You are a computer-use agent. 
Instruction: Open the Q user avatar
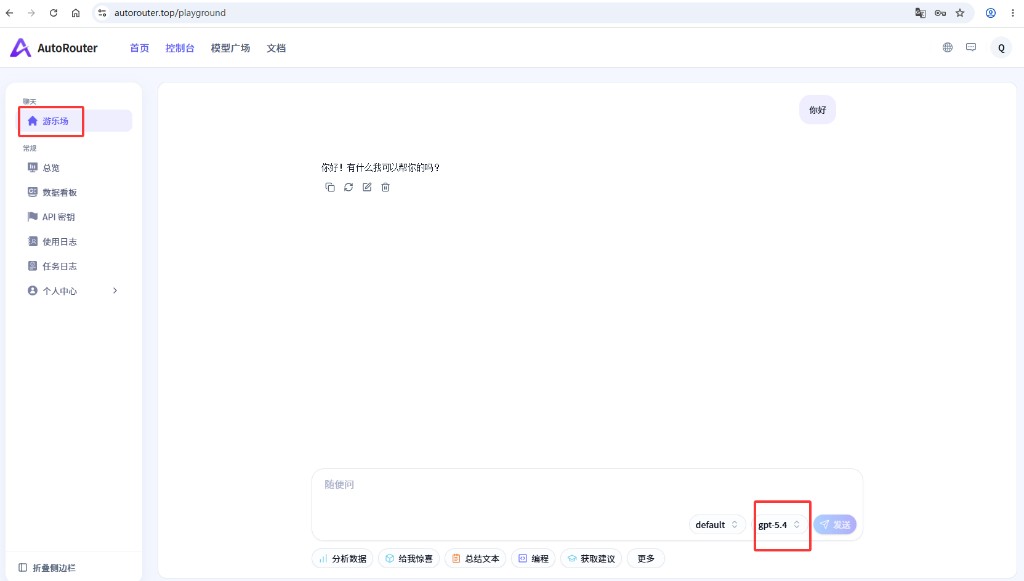(1001, 48)
